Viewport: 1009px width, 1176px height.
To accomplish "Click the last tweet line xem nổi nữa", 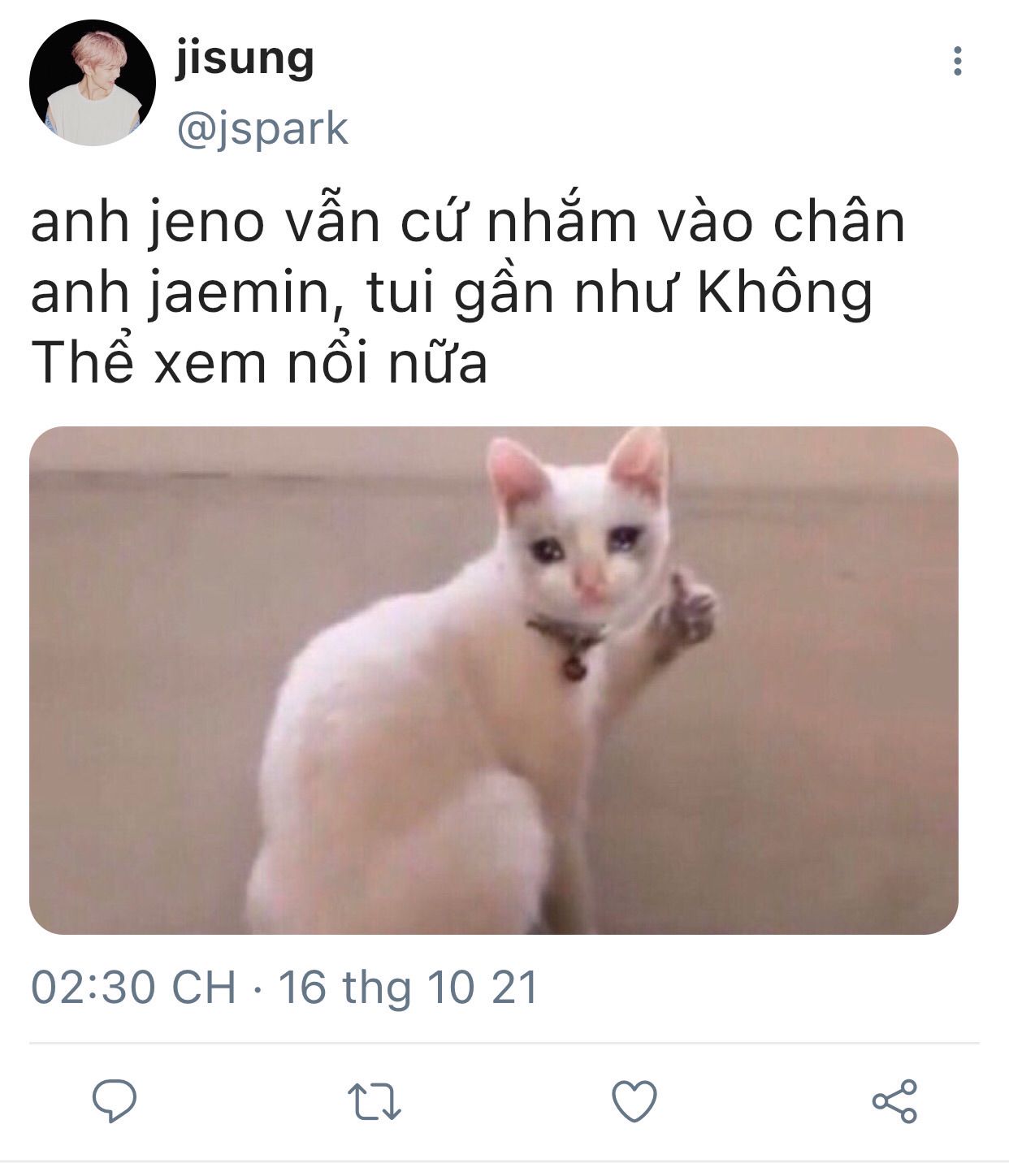I will click(x=321, y=363).
